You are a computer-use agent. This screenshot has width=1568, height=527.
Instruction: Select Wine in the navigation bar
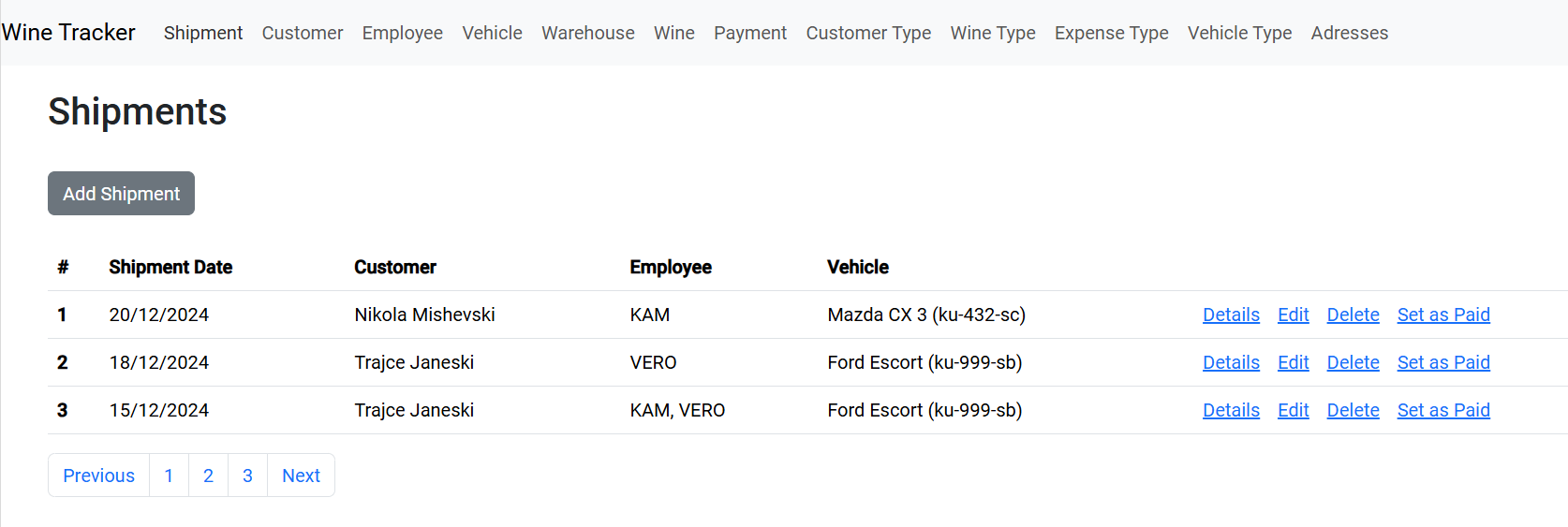pos(673,33)
